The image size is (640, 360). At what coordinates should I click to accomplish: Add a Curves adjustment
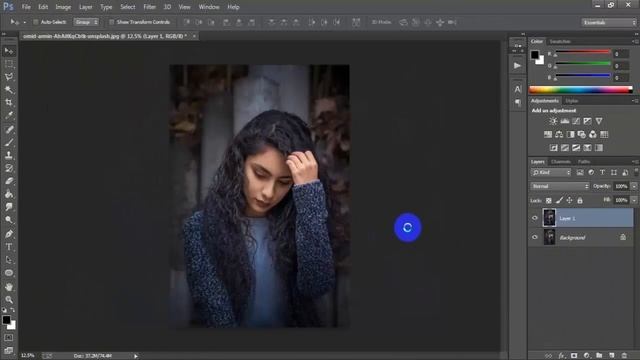click(x=576, y=121)
